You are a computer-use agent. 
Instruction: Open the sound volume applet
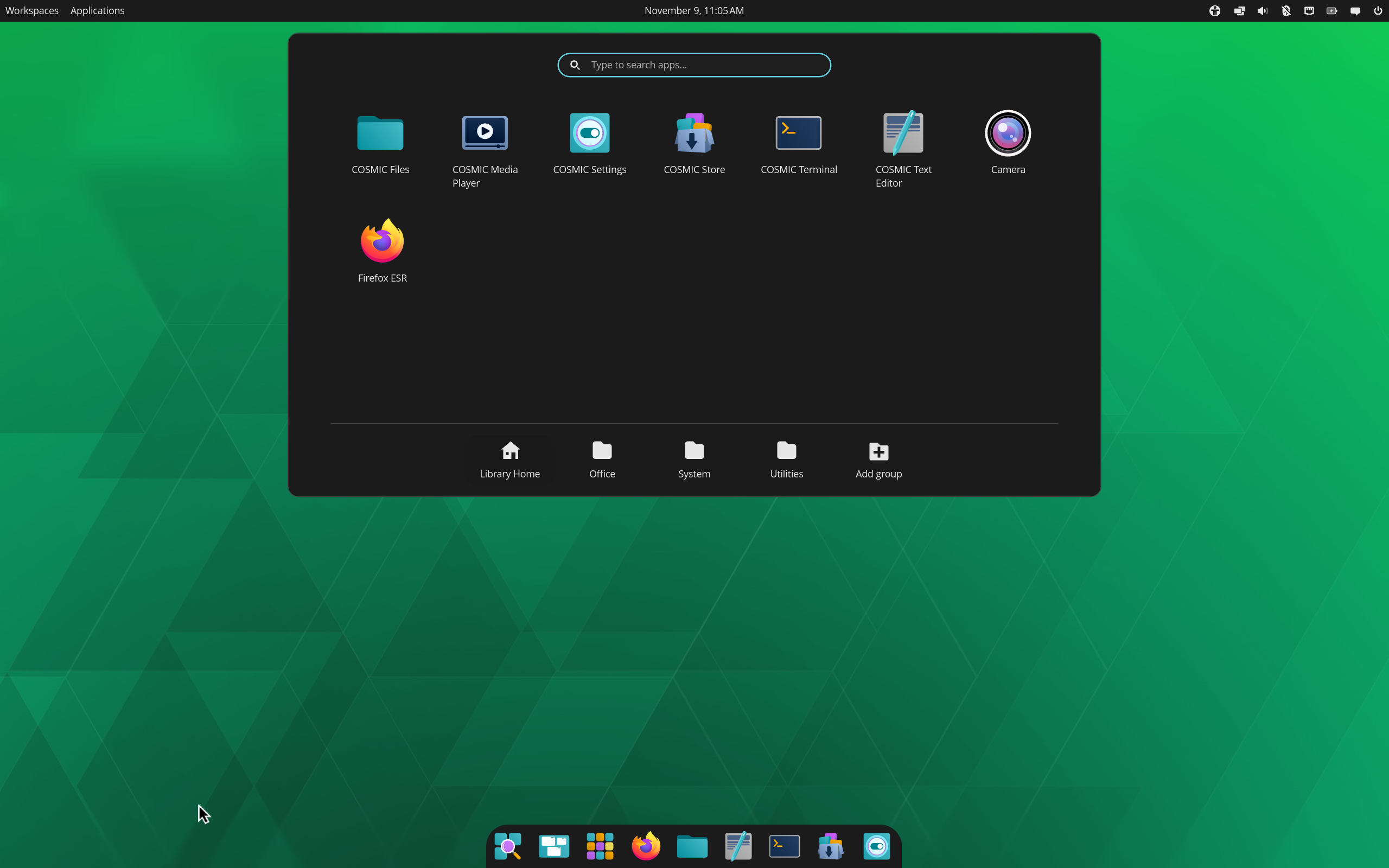point(1262,10)
